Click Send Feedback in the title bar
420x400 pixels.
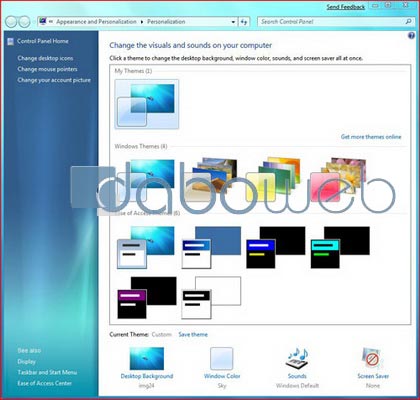[346, 7]
